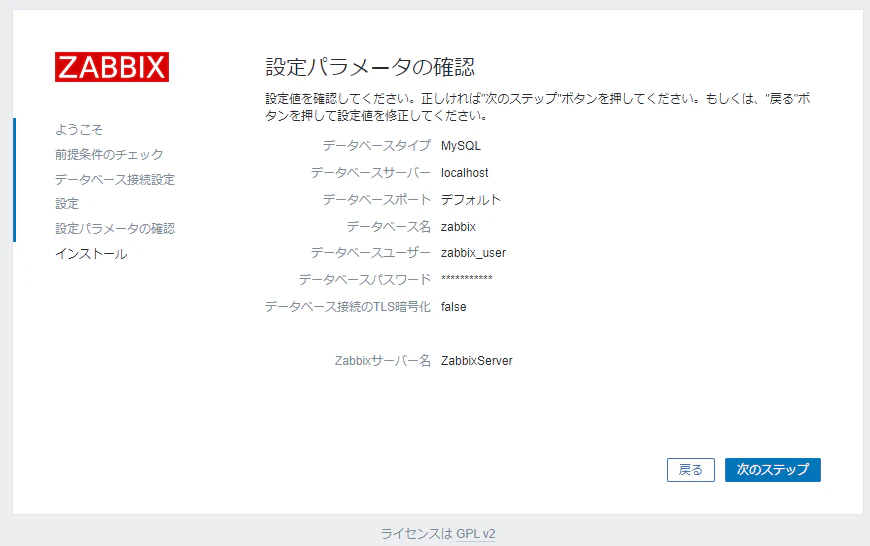
Task: Select the 前提条件のチェック step
Action: click(109, 154)
